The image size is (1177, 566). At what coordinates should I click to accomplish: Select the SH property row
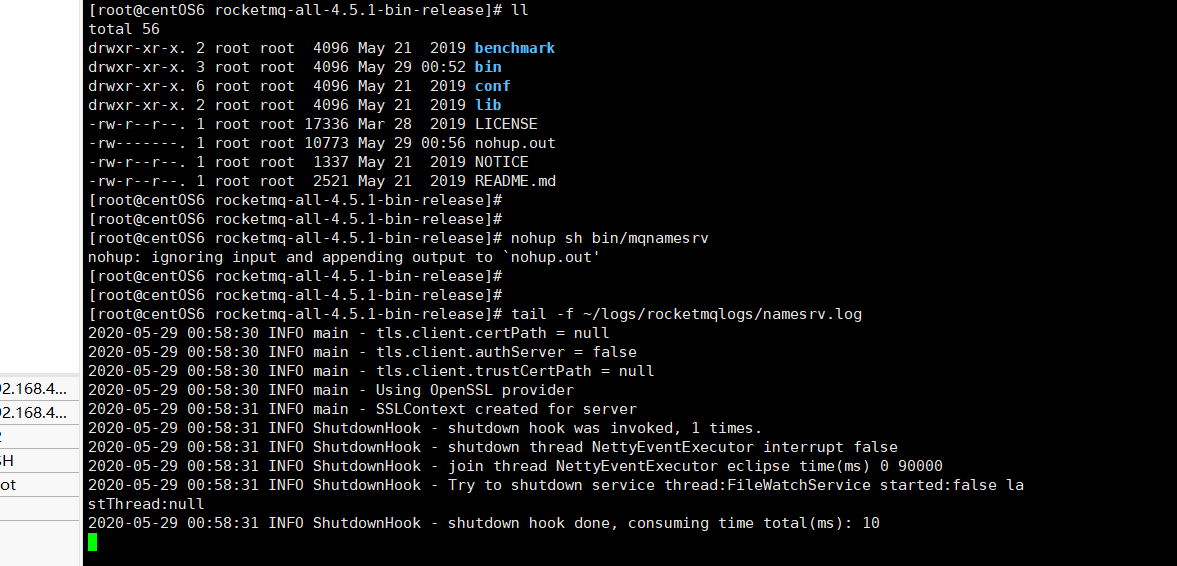[39, 461]
